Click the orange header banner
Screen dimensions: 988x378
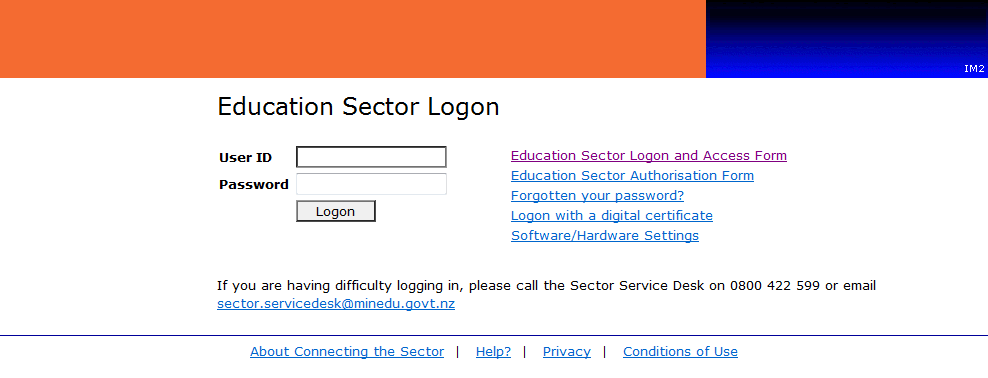coord(353,38)
